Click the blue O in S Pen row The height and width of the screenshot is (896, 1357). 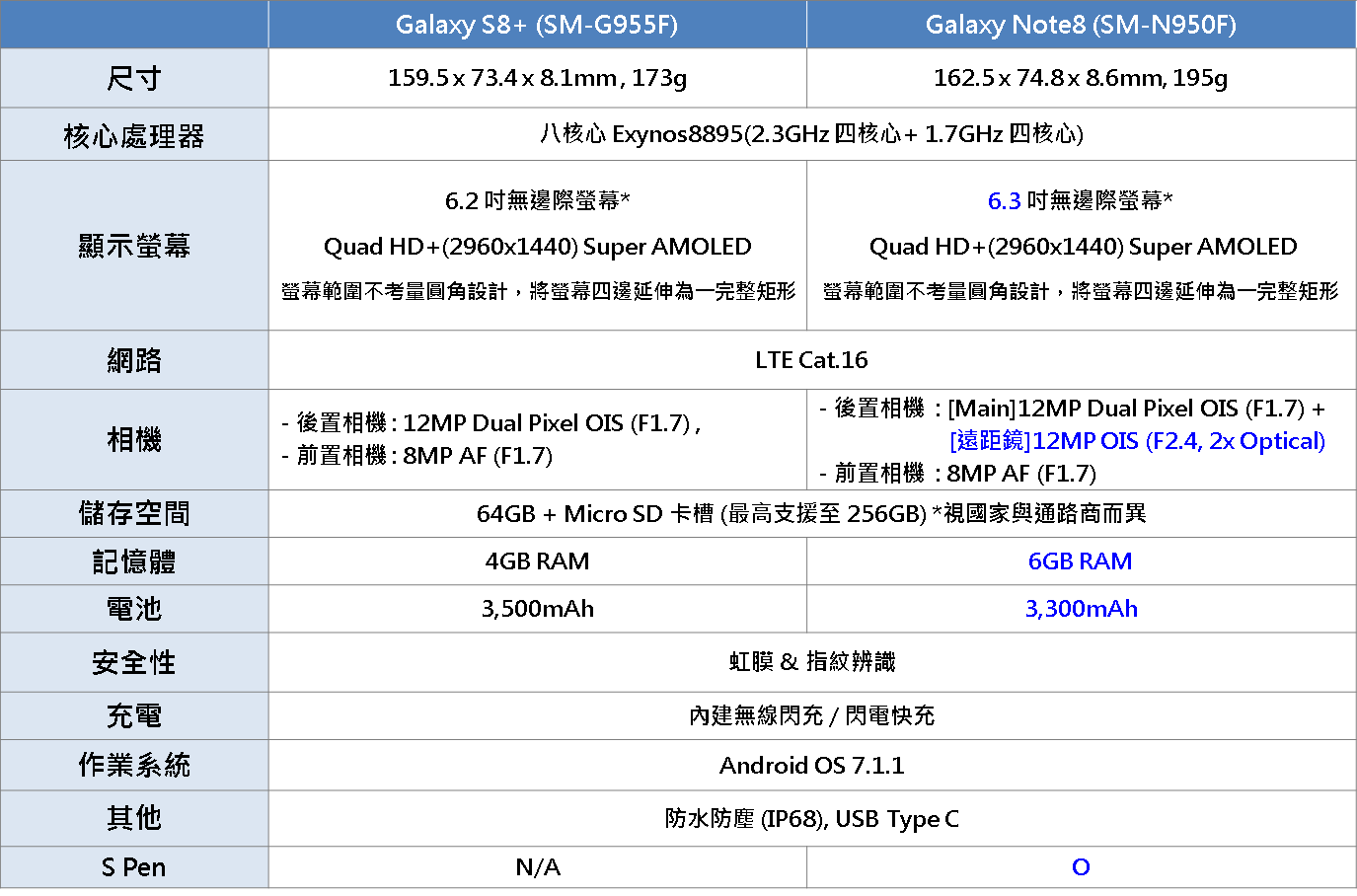tap(1081, 867)
